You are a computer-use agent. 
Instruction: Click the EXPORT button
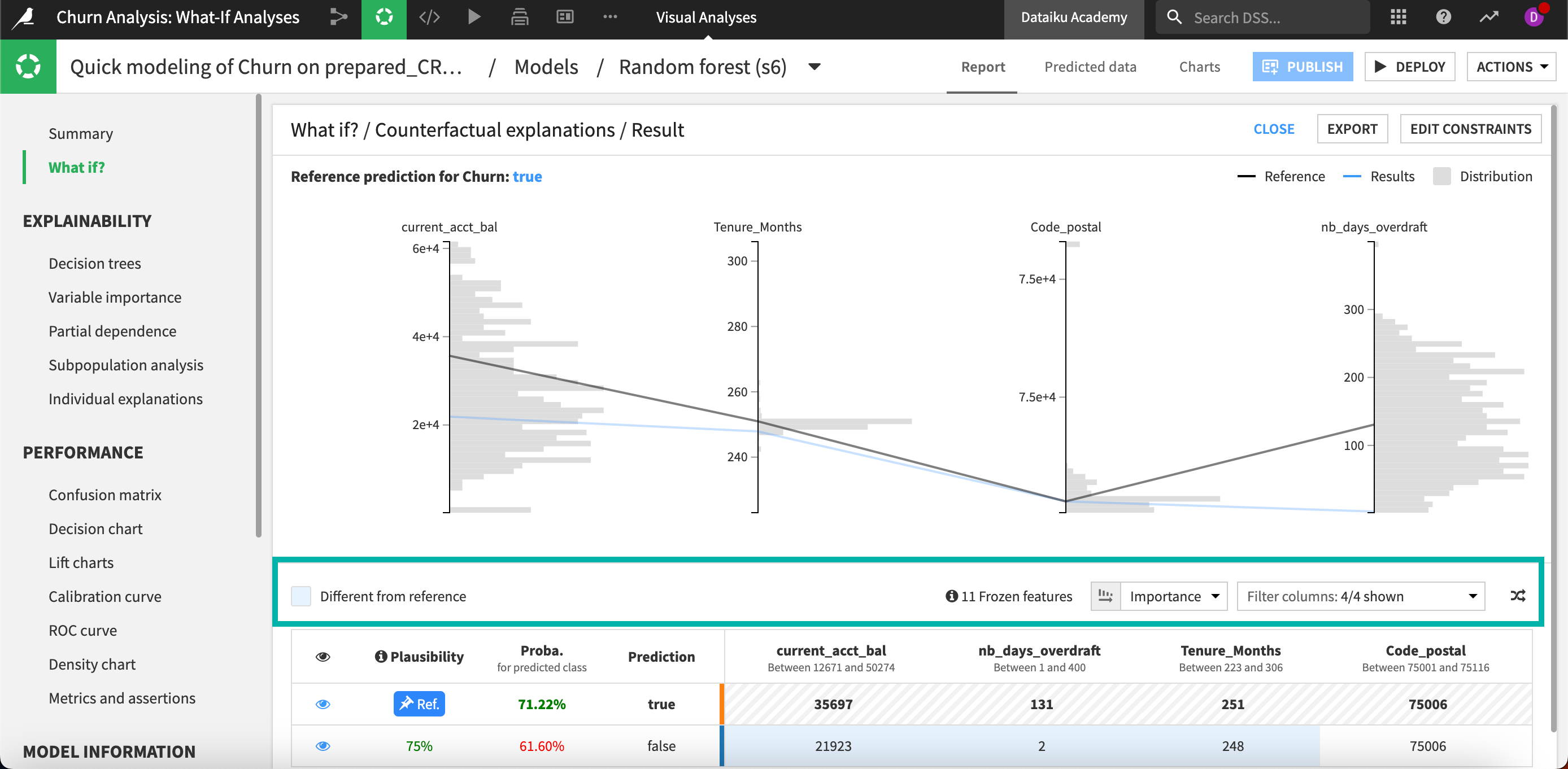tap(1351, 128)
